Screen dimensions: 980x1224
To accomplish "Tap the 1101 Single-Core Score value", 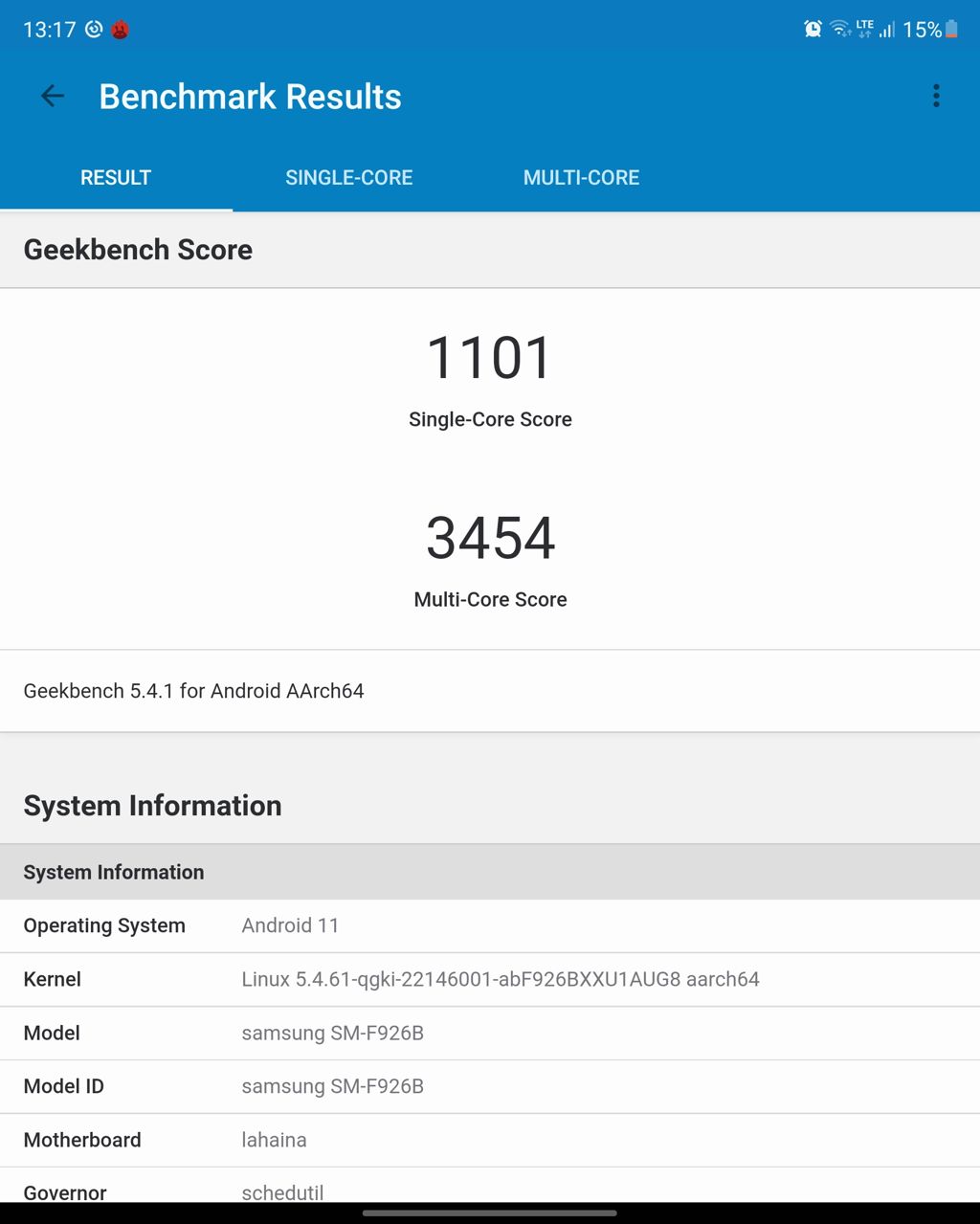I will tap(490, 358).
